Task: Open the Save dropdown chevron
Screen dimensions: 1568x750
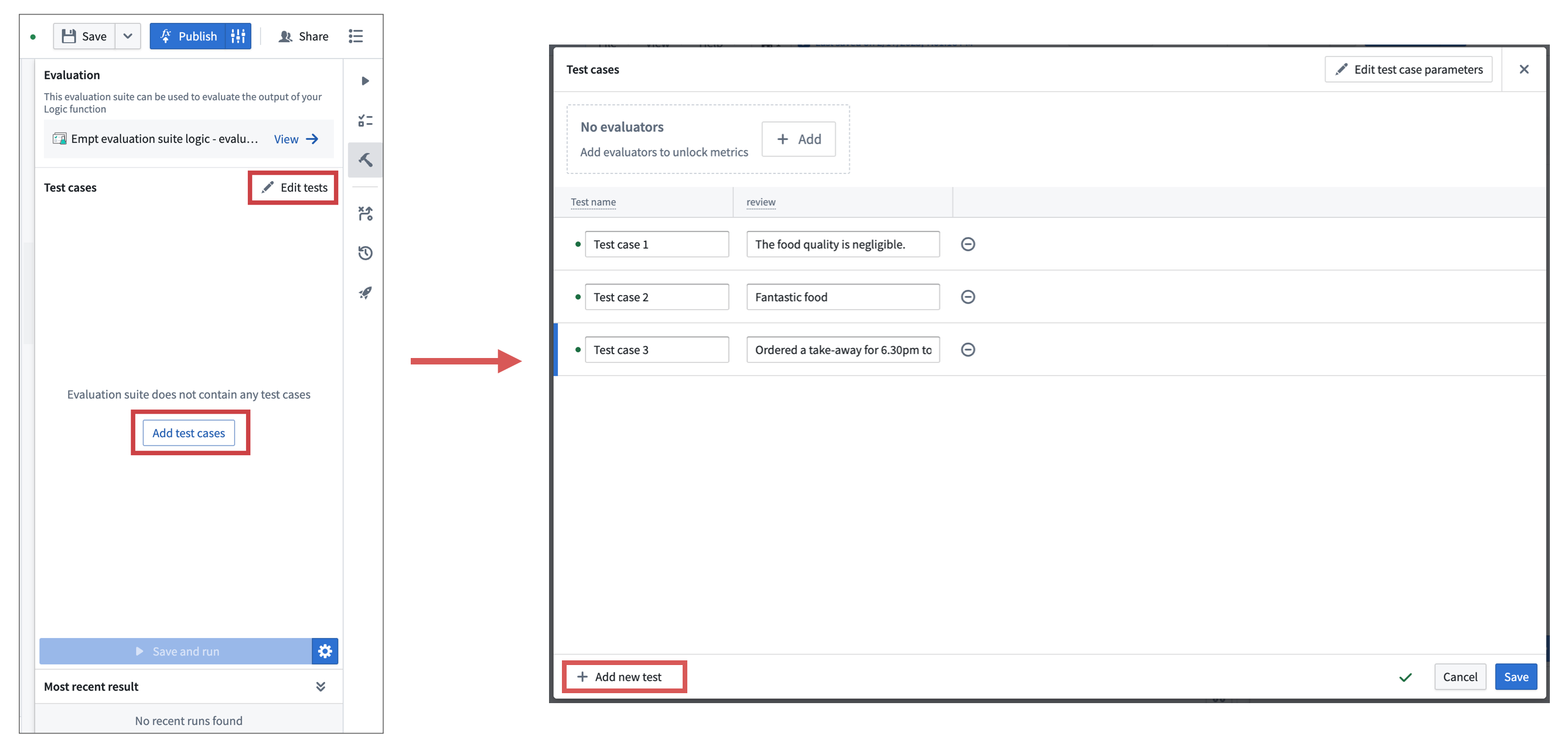Action: coord(128,36)
